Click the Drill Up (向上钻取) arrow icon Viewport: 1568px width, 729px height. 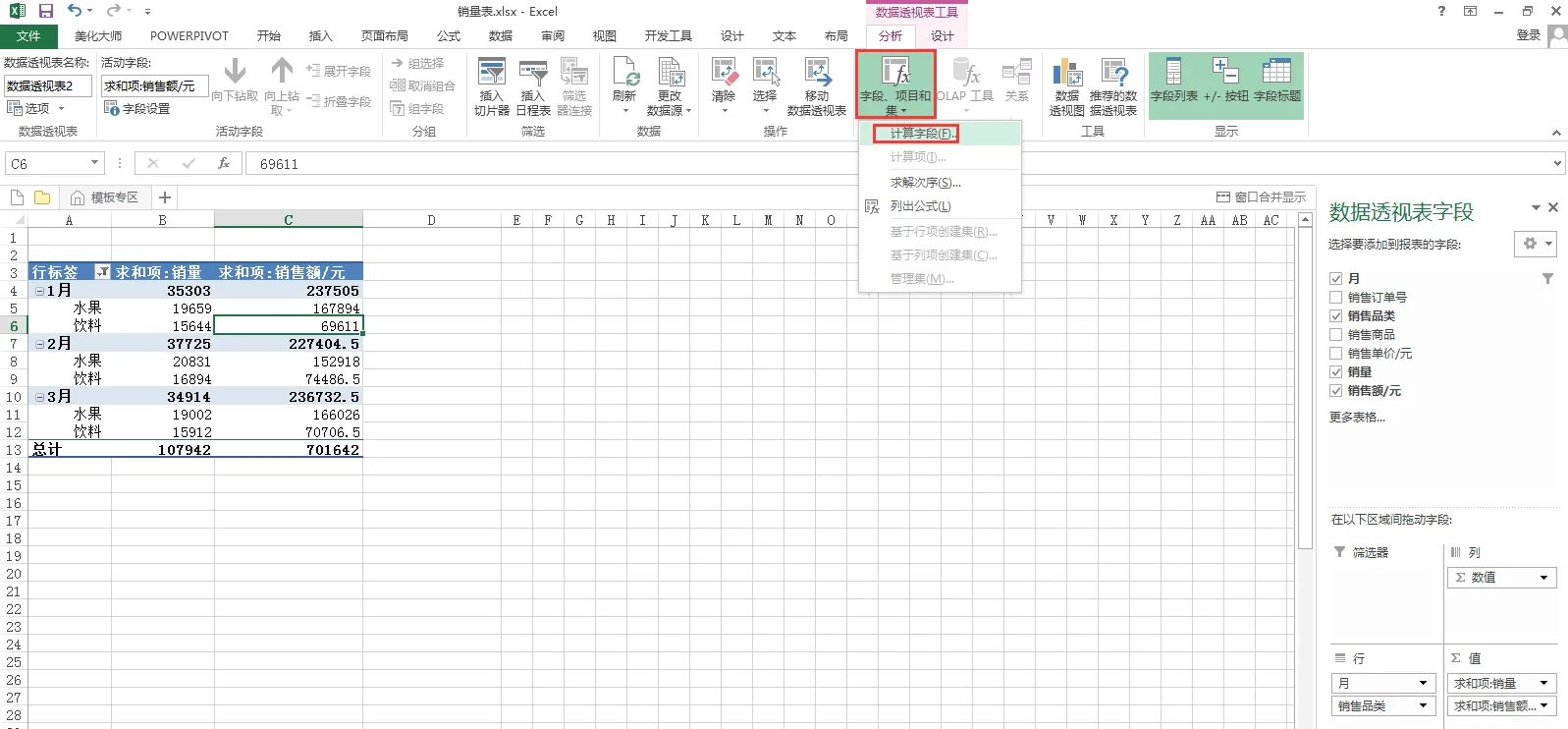pos(282,71)
